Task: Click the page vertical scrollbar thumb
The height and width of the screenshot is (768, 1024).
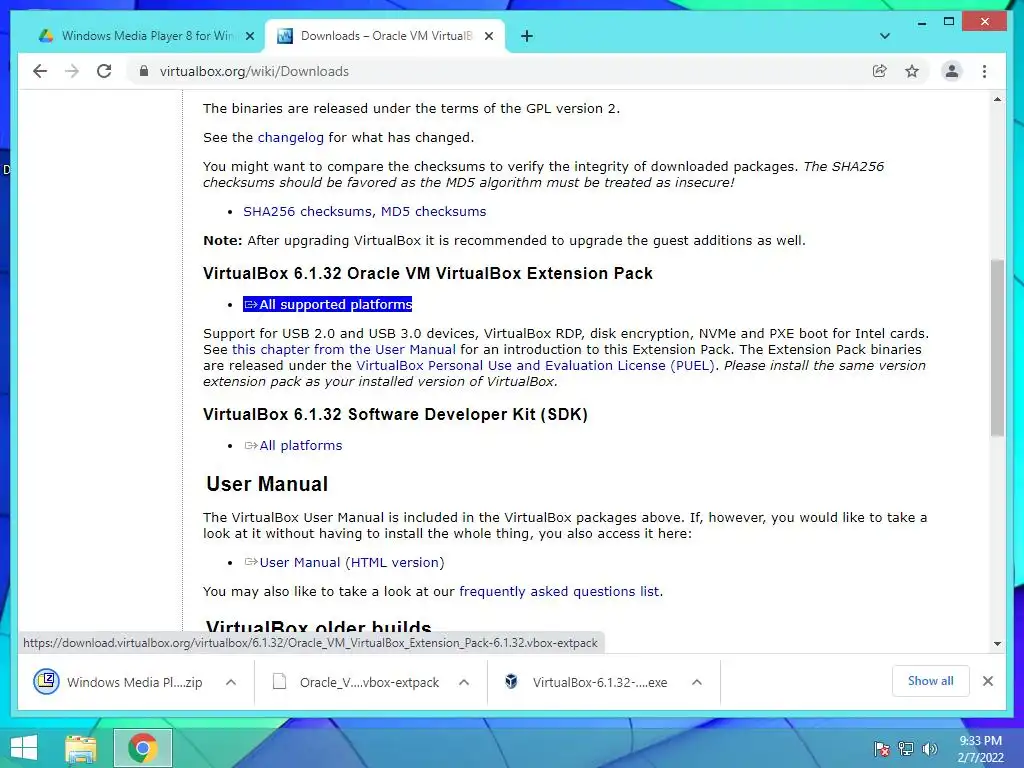Action: (997, 347)
